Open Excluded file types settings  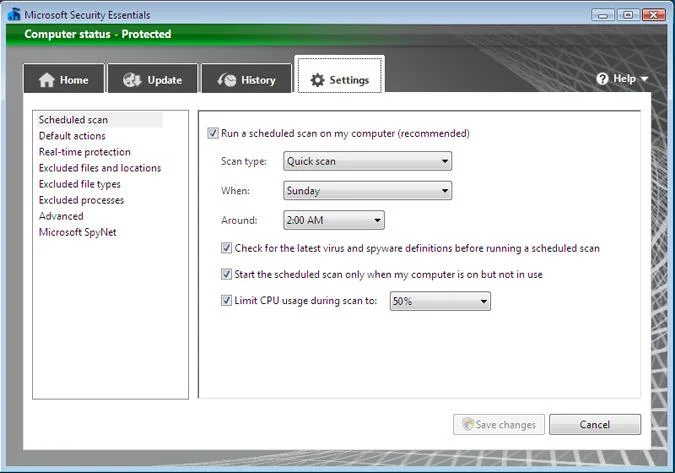[80, 184]
